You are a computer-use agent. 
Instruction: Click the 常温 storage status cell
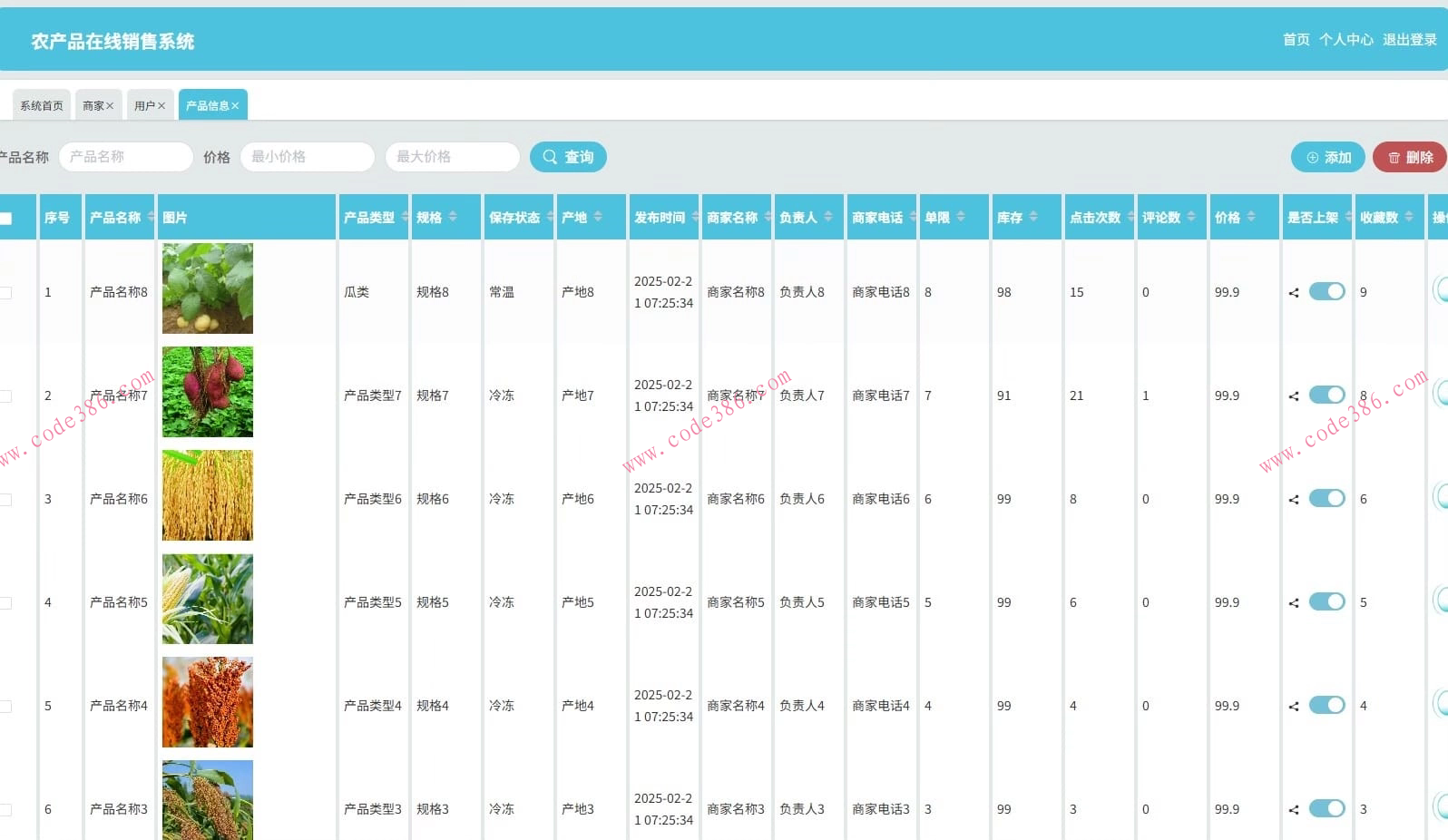[x=502, y=292]
